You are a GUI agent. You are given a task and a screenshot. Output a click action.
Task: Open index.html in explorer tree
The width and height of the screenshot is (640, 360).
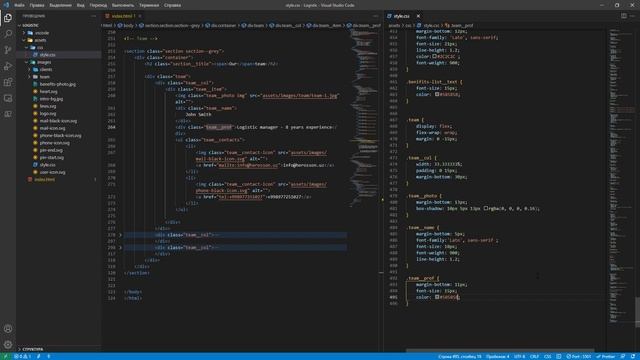[58, 180]
